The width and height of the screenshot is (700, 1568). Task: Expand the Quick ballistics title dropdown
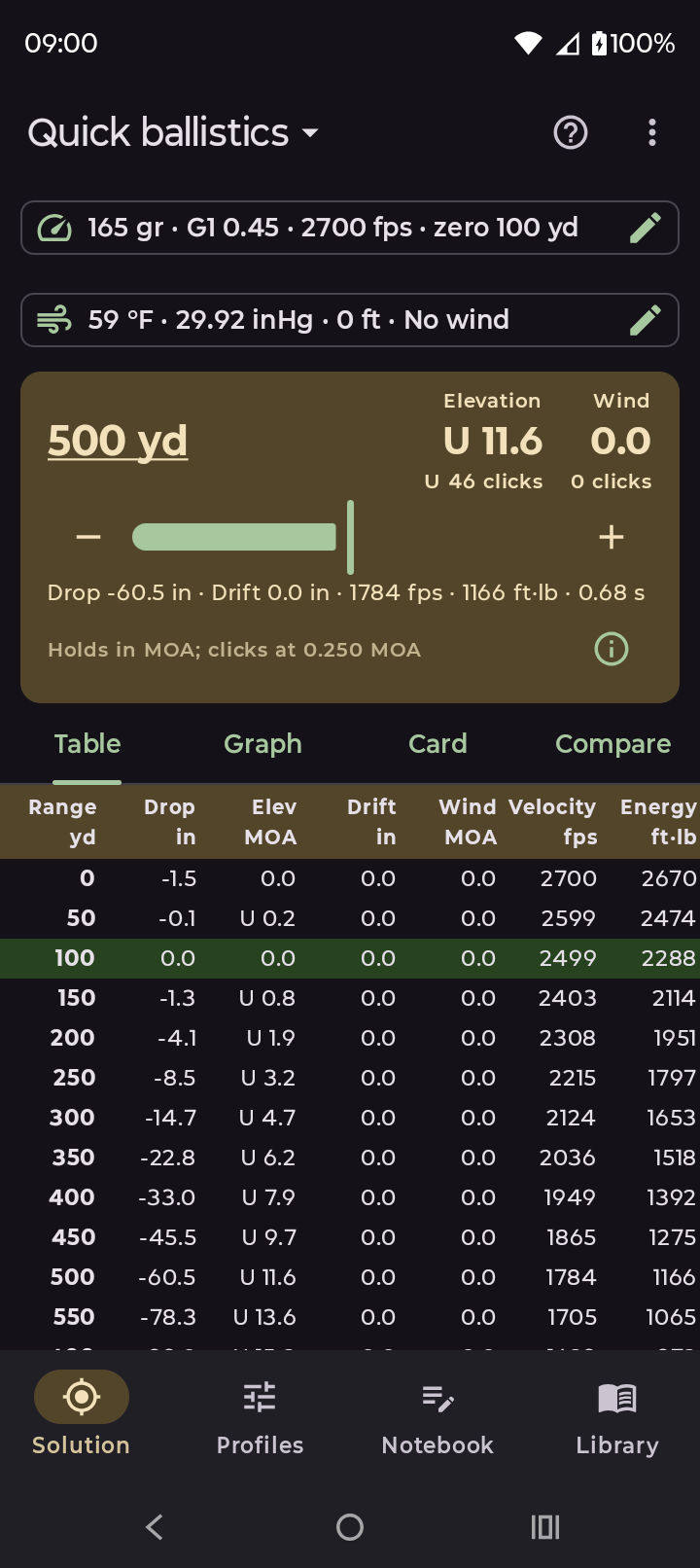pyautogui.click(x=174, y=132)
